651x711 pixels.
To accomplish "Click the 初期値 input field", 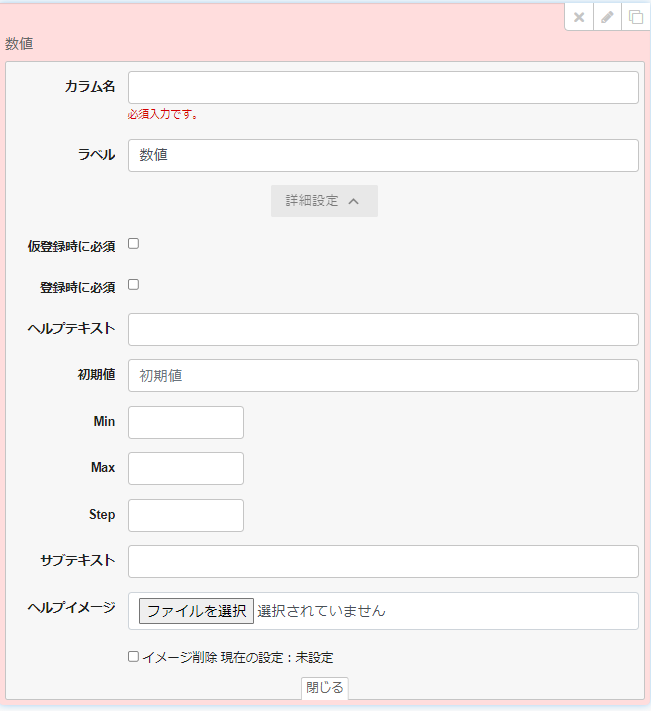I will (383, 376).
